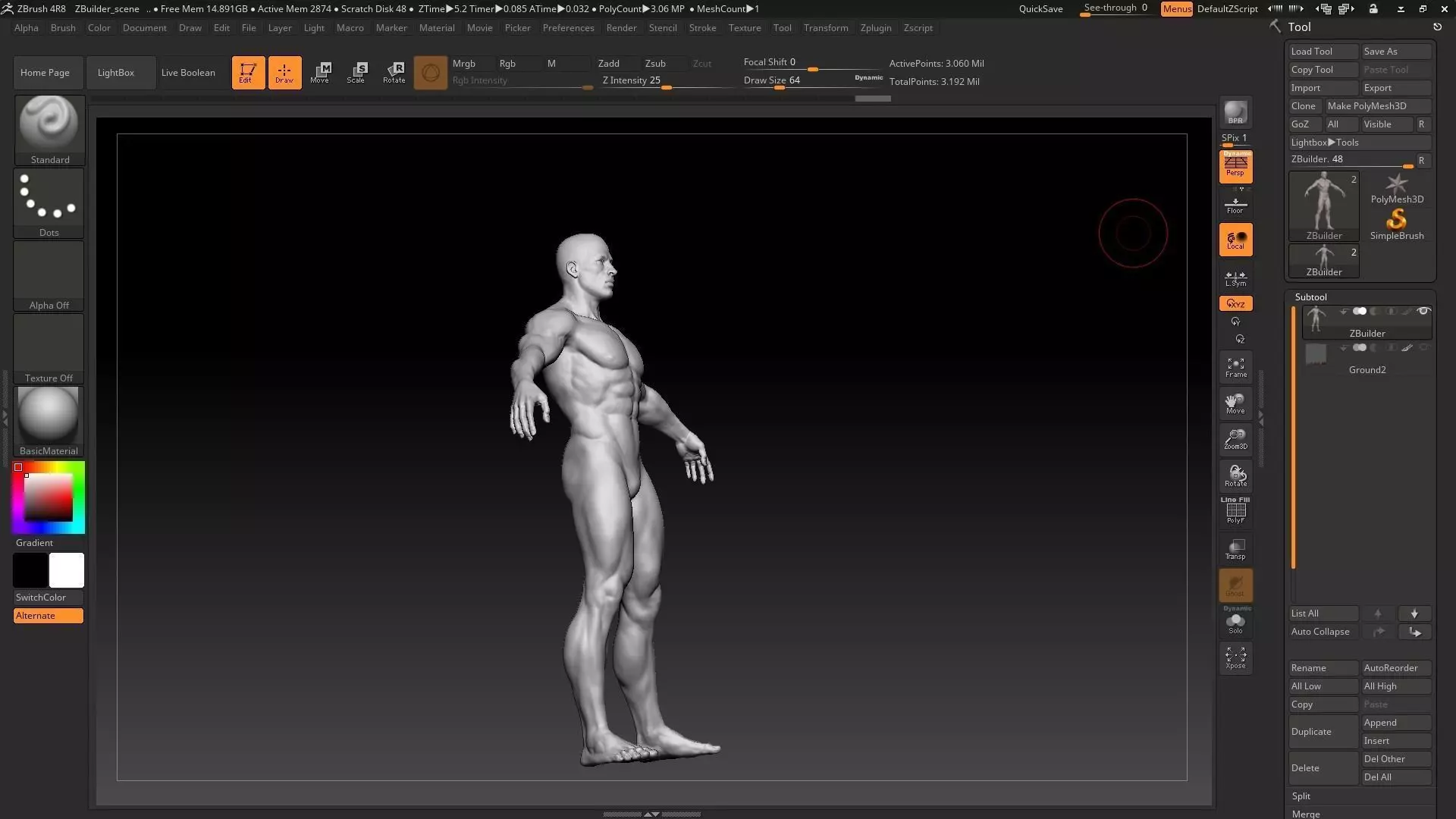The image size is (1456, 819).
Task: Expand the Split section
Action: (1301, 795)
